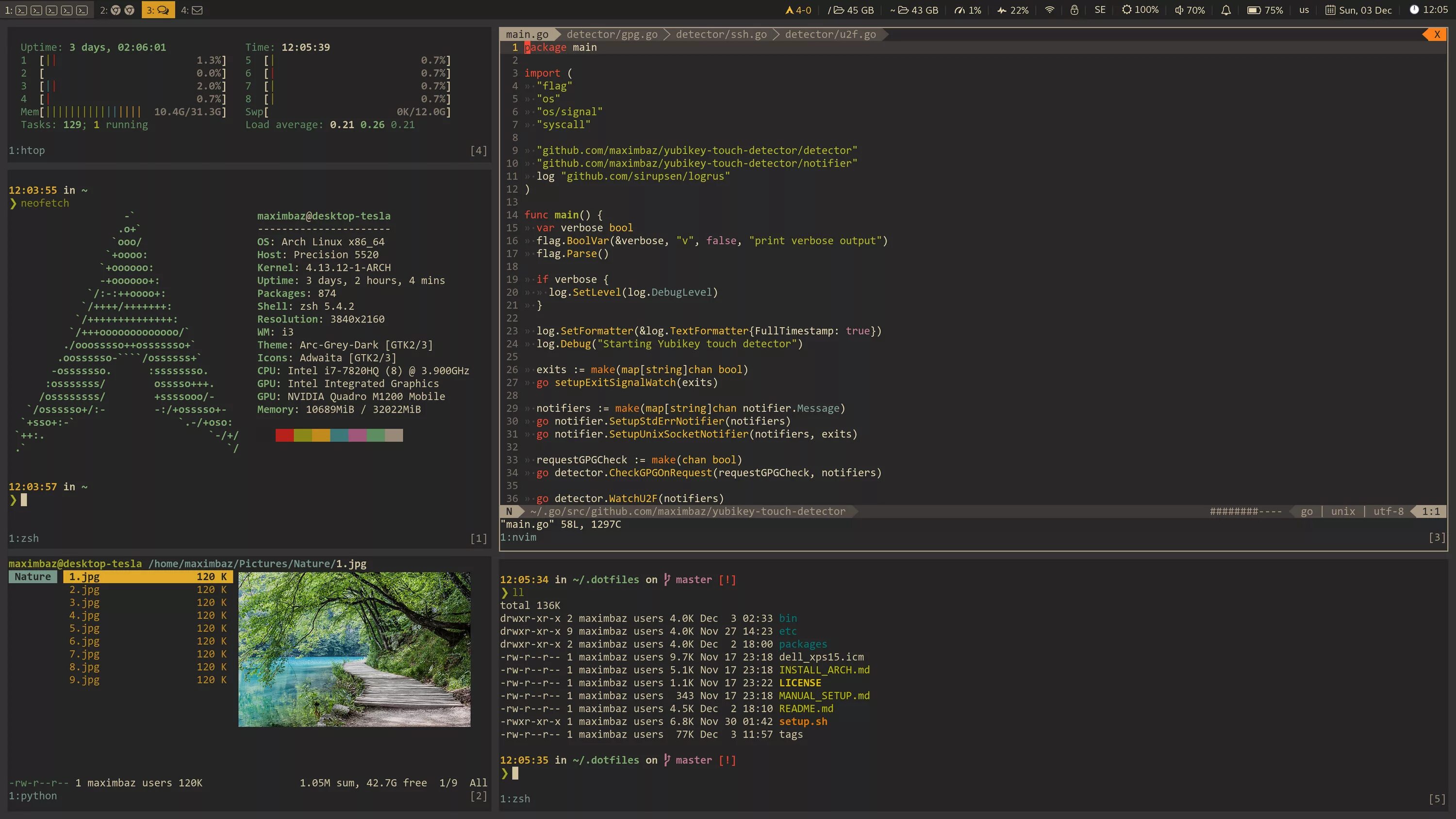This screenshot has height=819, width=1456.
Task: Click the brightness icon showing 100%
Action: tap(1126, 10)
